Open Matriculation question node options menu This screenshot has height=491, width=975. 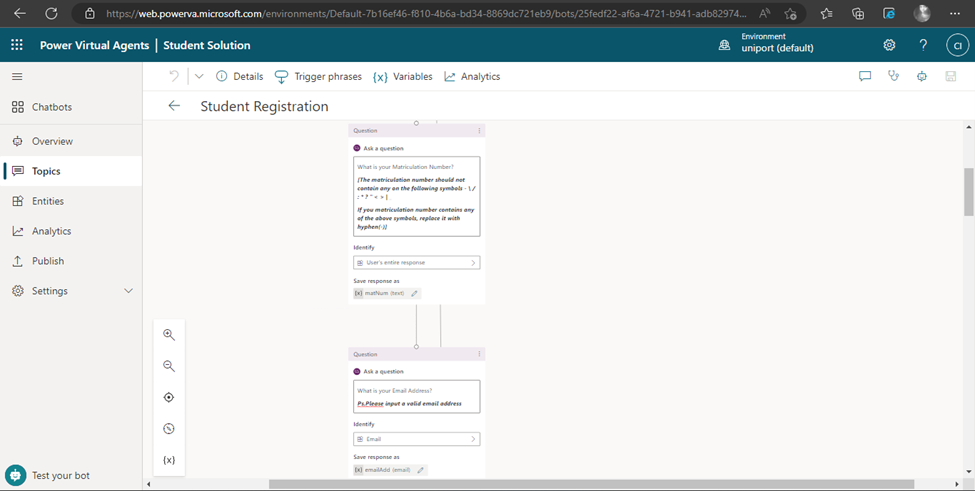479,131
